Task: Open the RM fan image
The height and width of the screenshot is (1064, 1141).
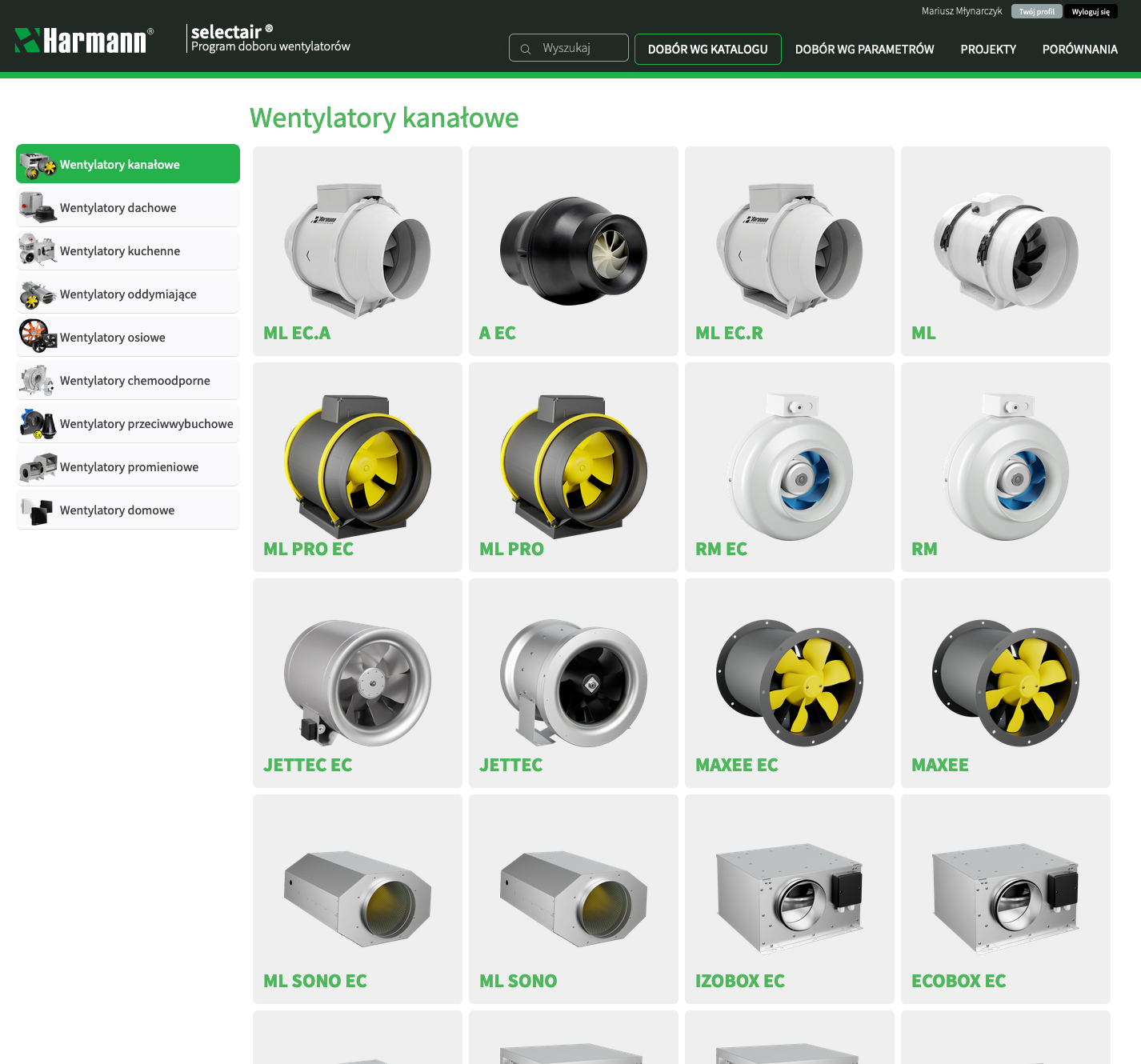Action: [x=1006, y=466]
